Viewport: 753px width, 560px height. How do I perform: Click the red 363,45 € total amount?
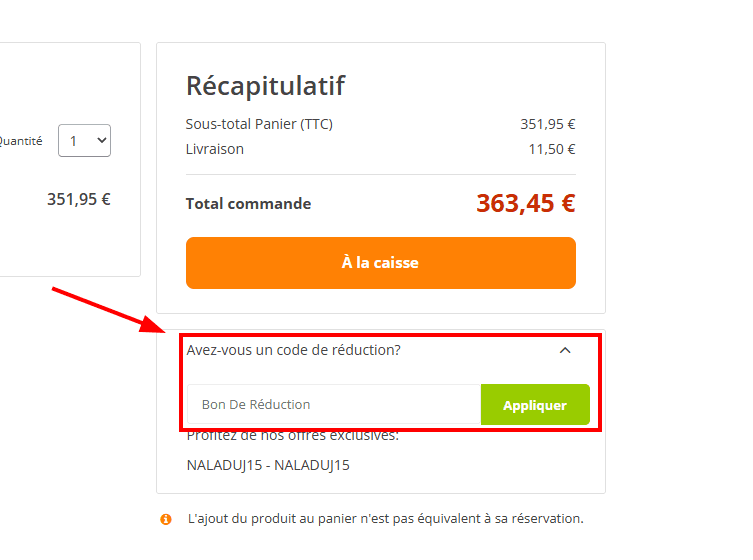[x=525, y=204]
